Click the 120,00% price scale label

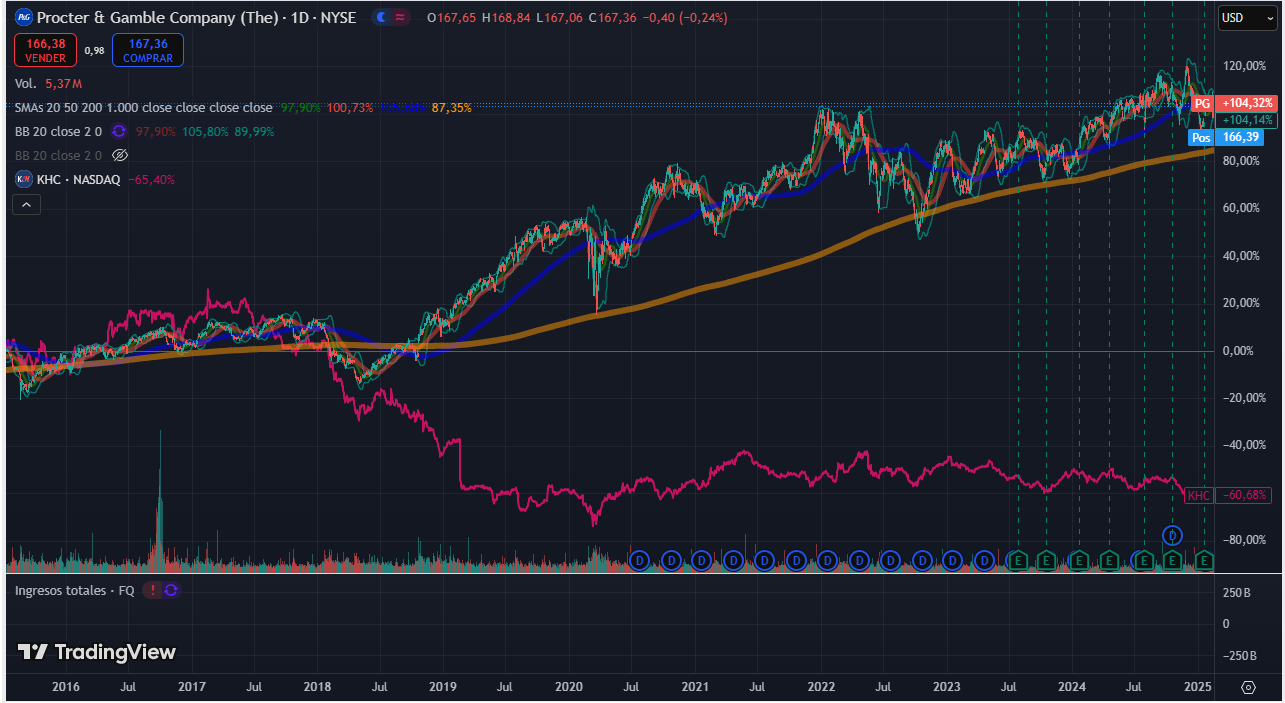1245,66
